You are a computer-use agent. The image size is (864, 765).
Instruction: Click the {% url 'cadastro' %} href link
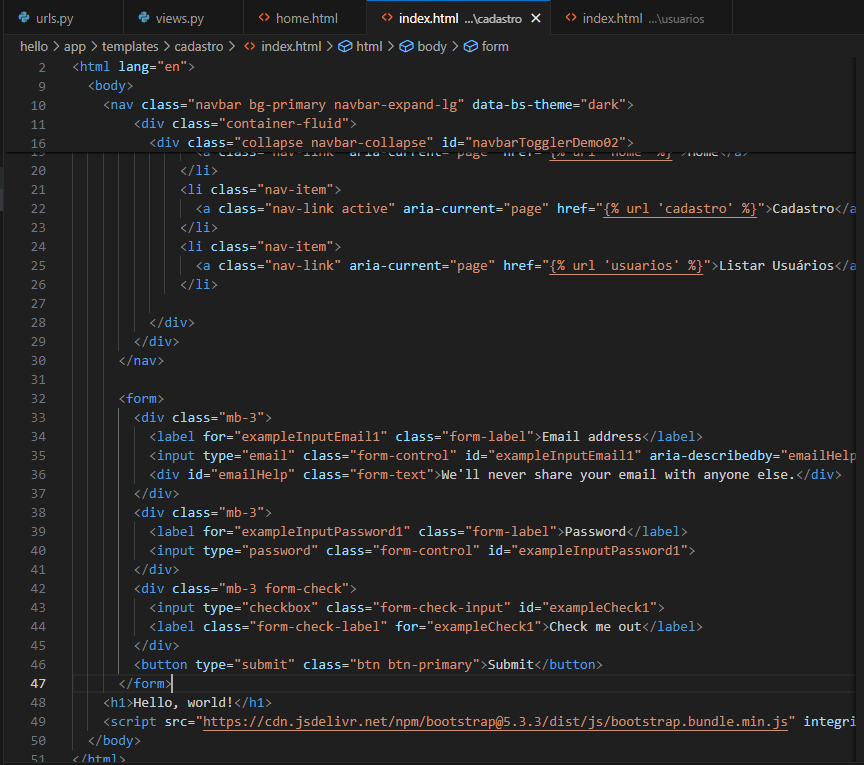[682, 208]
